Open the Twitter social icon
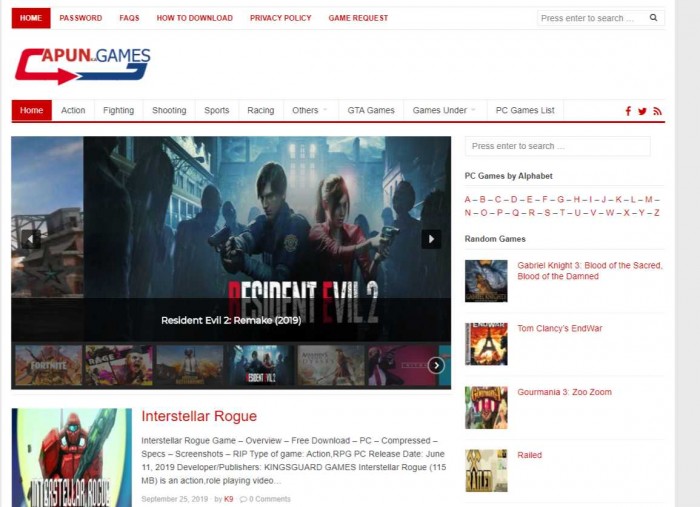Viewport: 700px width, 507px height. pyautogui.click(x=642, y=111)
